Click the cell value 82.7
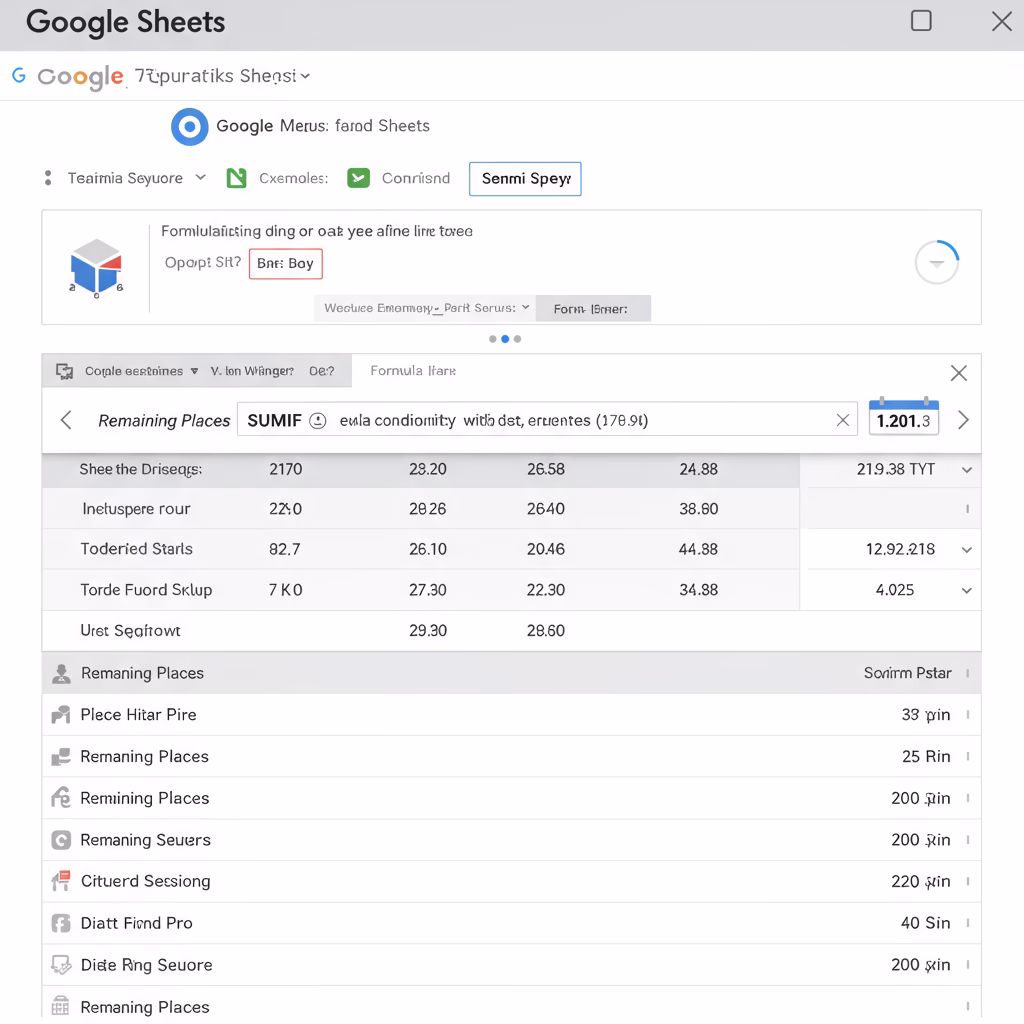 (x=285, y=549)
